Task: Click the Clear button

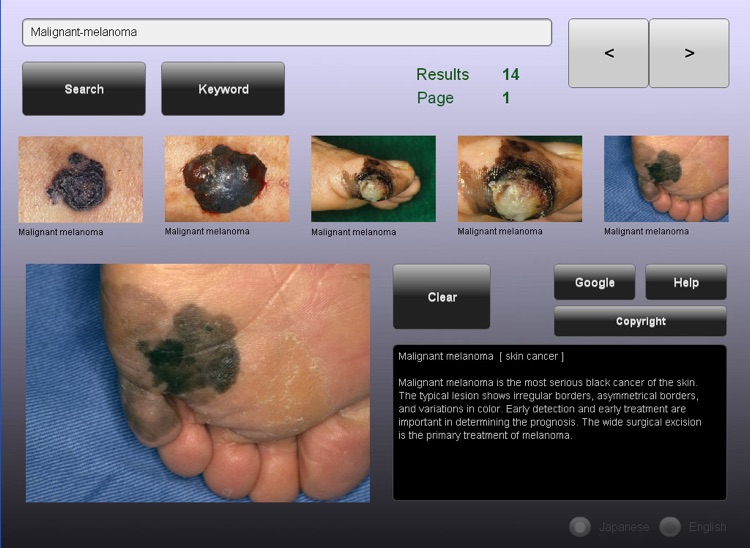Action: click(x=441, y=296)
